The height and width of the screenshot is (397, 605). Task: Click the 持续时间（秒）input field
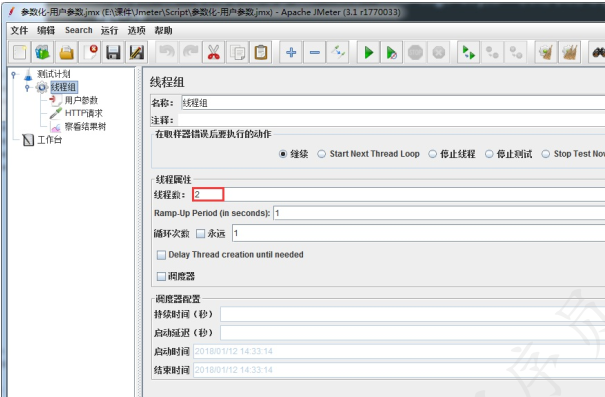pos(412,314)
